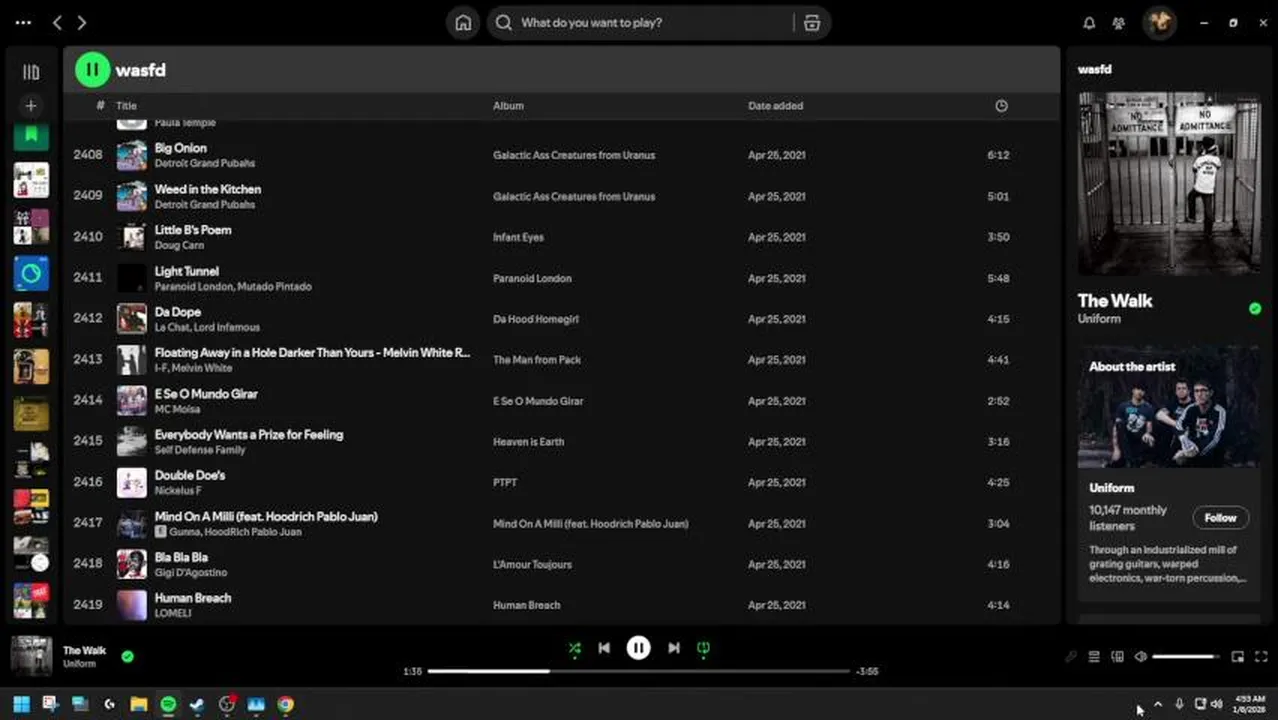1278x720 pixels.
Task: Go back with the left arrow
Action: click(x=57, y=22)
